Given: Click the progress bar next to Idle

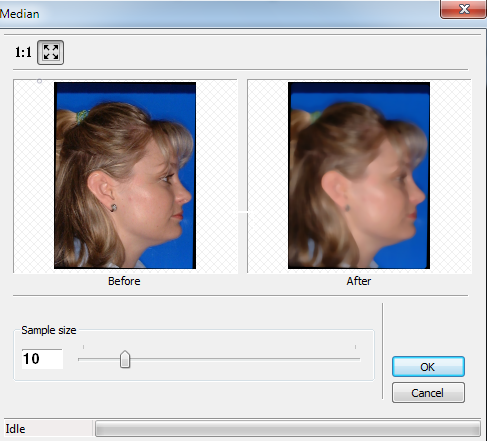Looking at the screenshot, I should pyautogui.click(x=288, y=428).
